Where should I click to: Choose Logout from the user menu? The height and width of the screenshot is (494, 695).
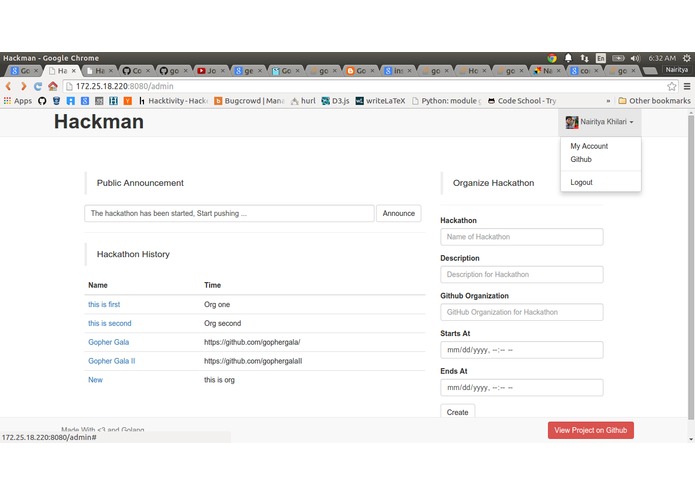(x=581, y=183)
